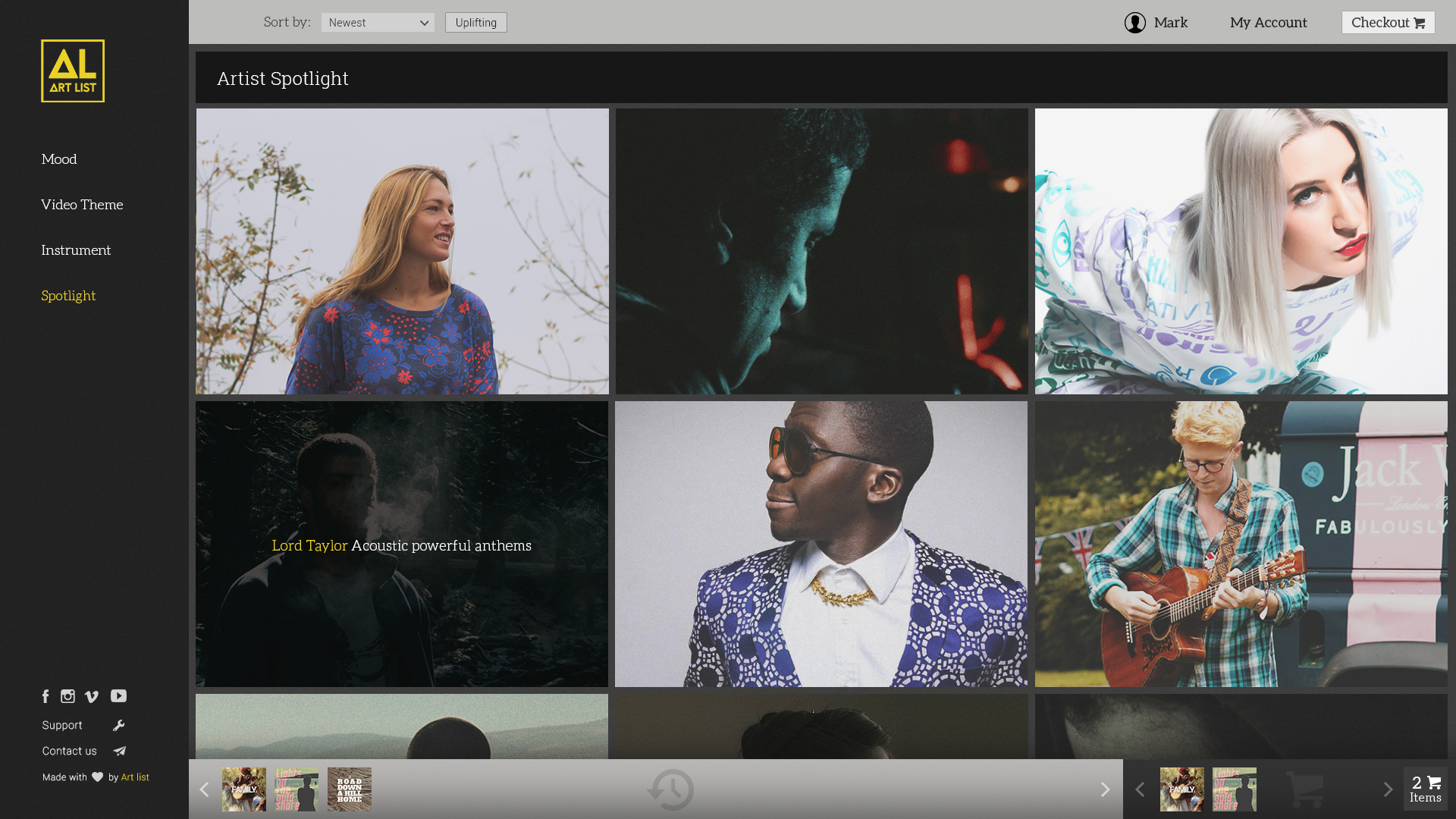The height and width of the screenshot is (819, 1456).
Task: Open the Vimeo social icon
Action: click(92, 696)
